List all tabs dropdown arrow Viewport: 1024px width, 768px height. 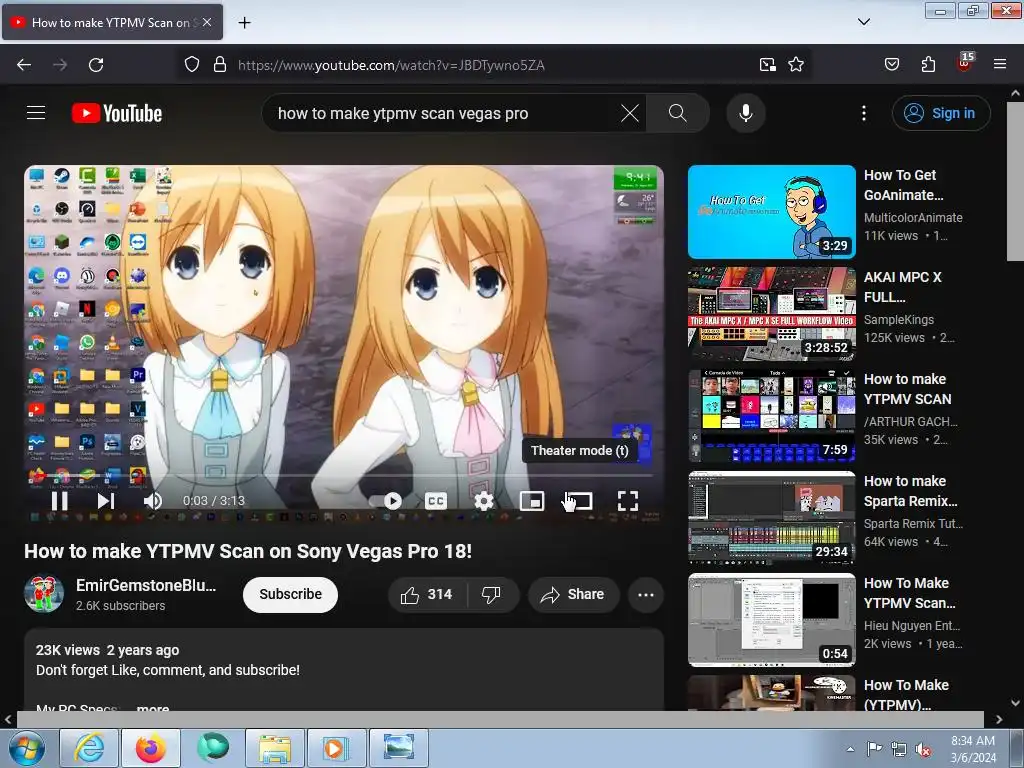[x=863, y=22]
